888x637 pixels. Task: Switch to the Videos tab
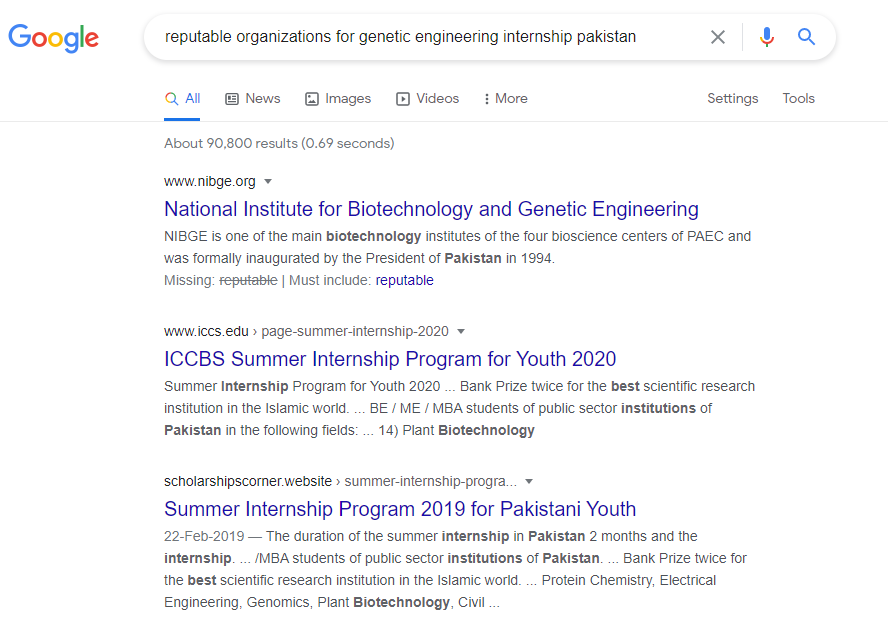428,99
